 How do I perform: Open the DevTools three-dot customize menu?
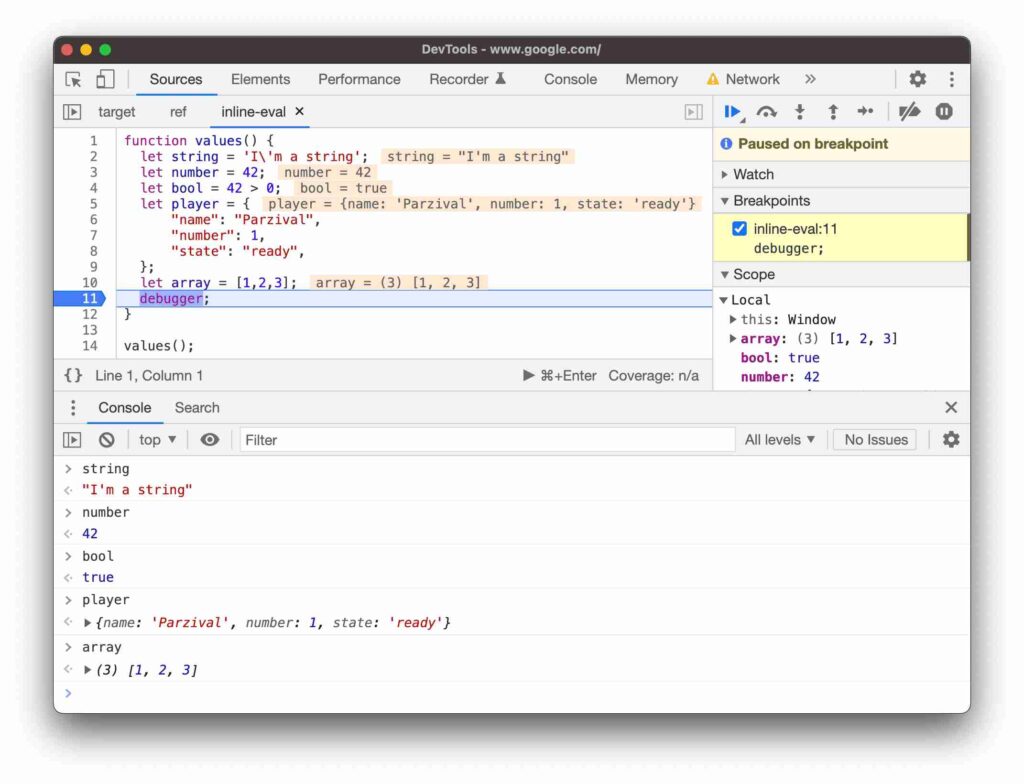pos(952,79)
